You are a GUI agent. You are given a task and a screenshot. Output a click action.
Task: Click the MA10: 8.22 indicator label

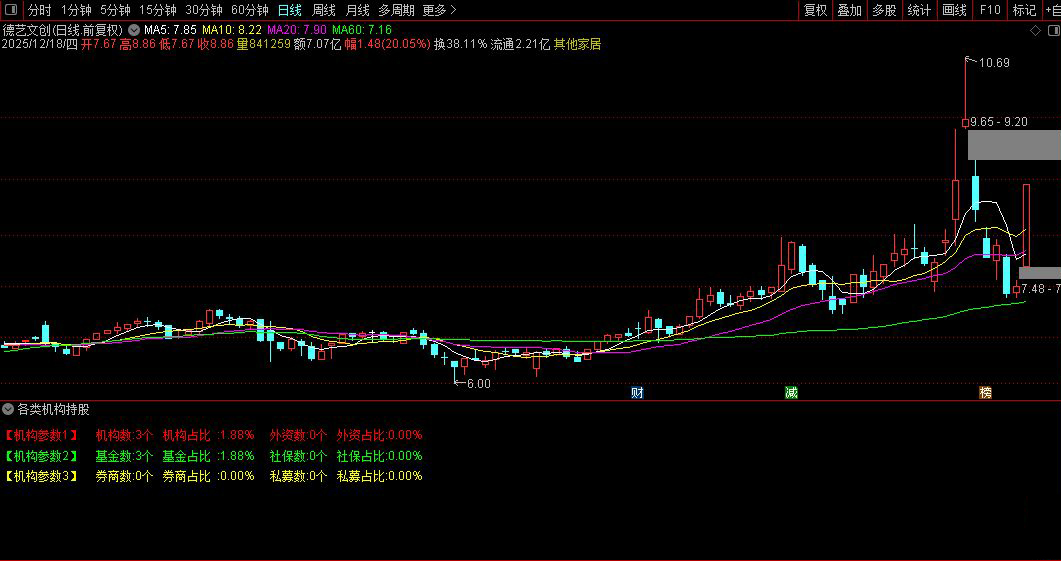[x=232, y=30]
